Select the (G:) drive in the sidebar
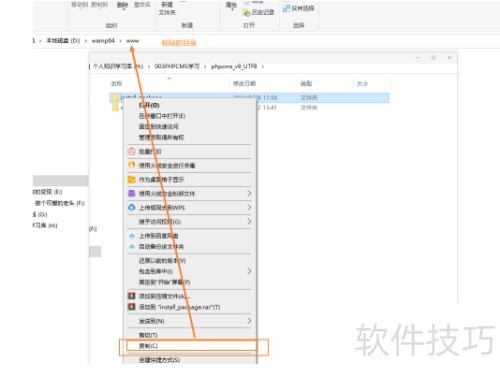Image resolution: width=500 pixels, height=377 pixels. coord(40,214)
